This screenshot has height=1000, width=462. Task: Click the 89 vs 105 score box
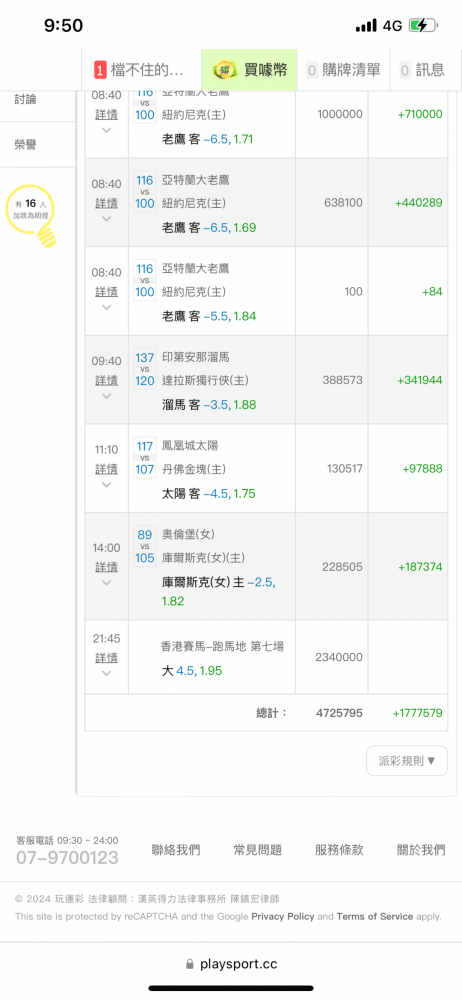145,547
